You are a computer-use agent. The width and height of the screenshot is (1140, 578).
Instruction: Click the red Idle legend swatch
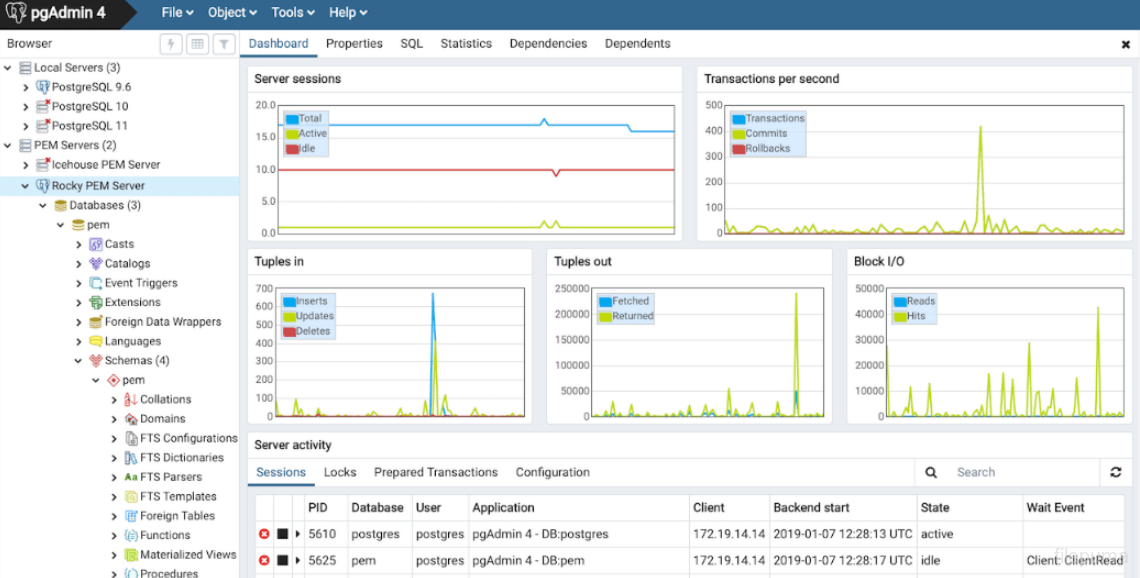(x=292, y=149)
